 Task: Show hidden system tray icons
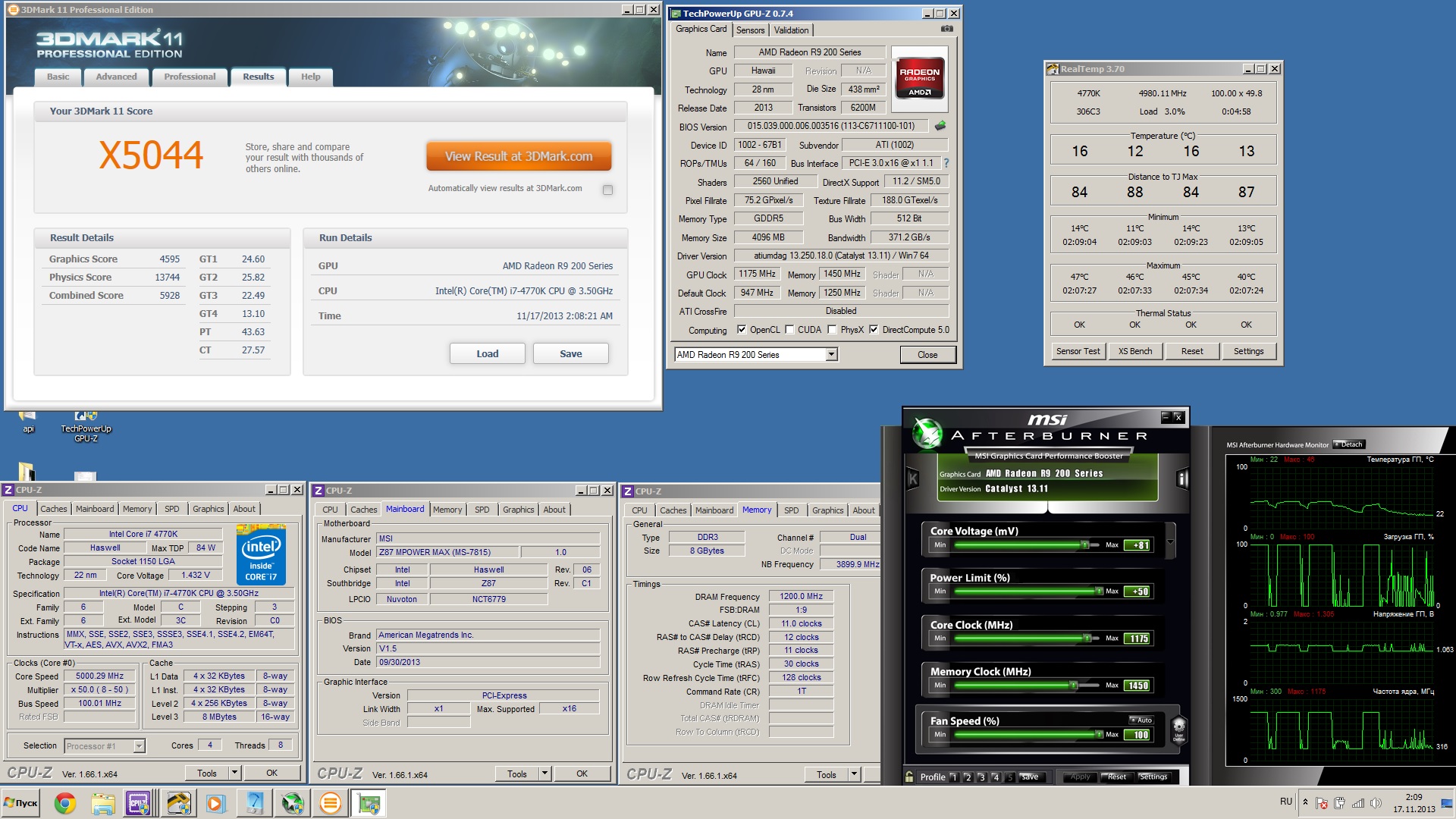pos(1305,802)
